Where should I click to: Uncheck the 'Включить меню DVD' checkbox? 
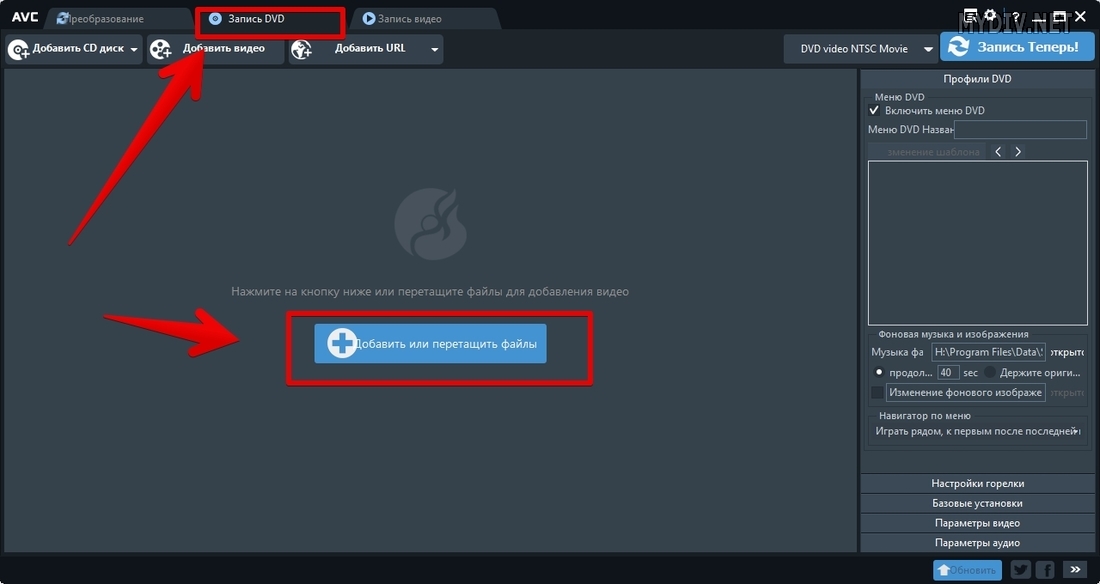click(x=875, y=111)
